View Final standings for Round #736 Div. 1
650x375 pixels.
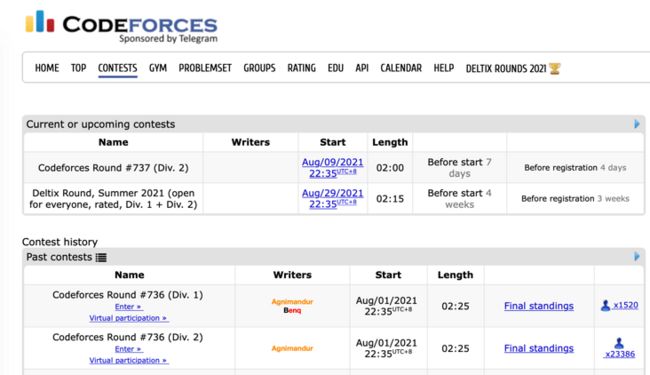click(538, 306)
